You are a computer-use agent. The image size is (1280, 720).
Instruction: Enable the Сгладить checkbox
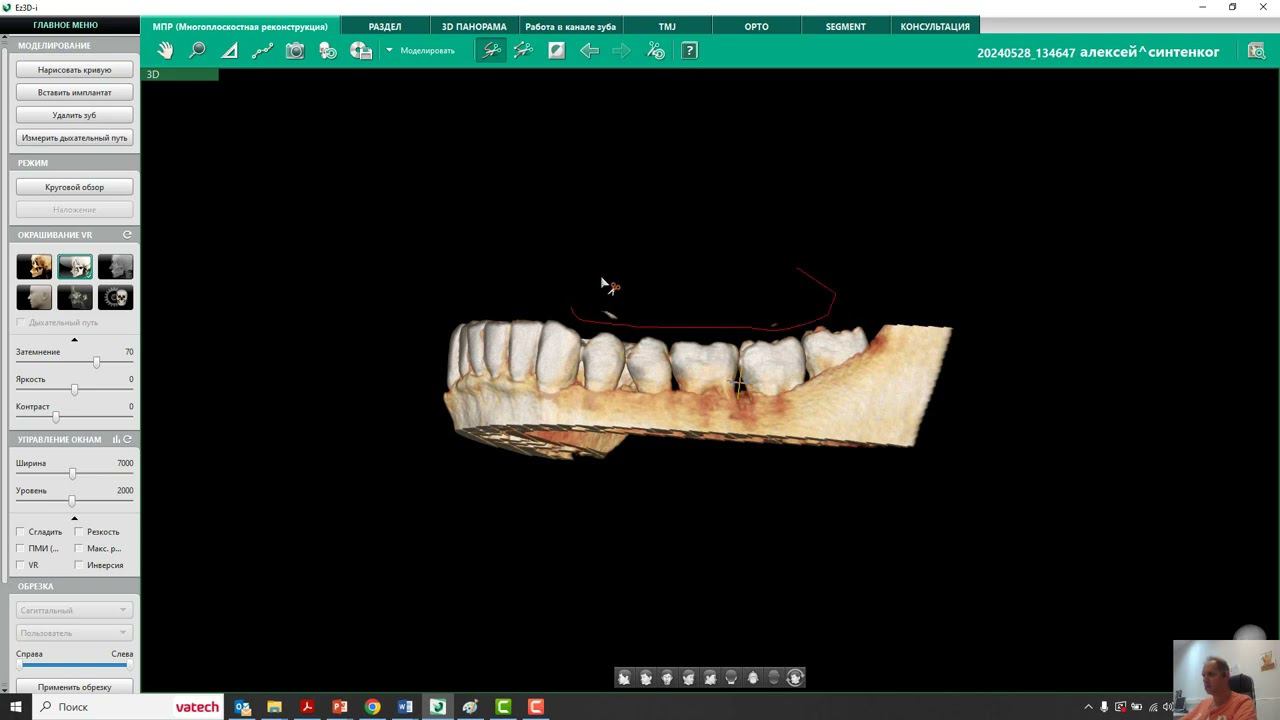tap(21, 532)
